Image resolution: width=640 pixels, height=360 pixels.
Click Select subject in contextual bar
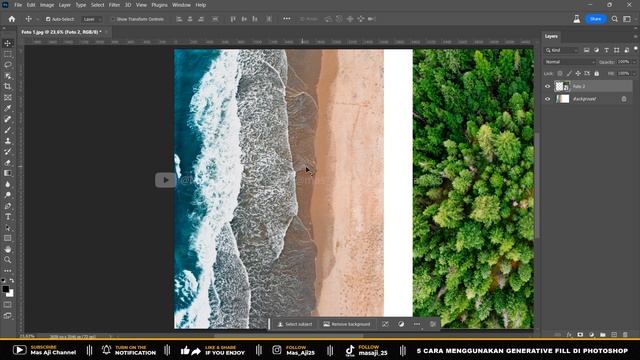295,324
